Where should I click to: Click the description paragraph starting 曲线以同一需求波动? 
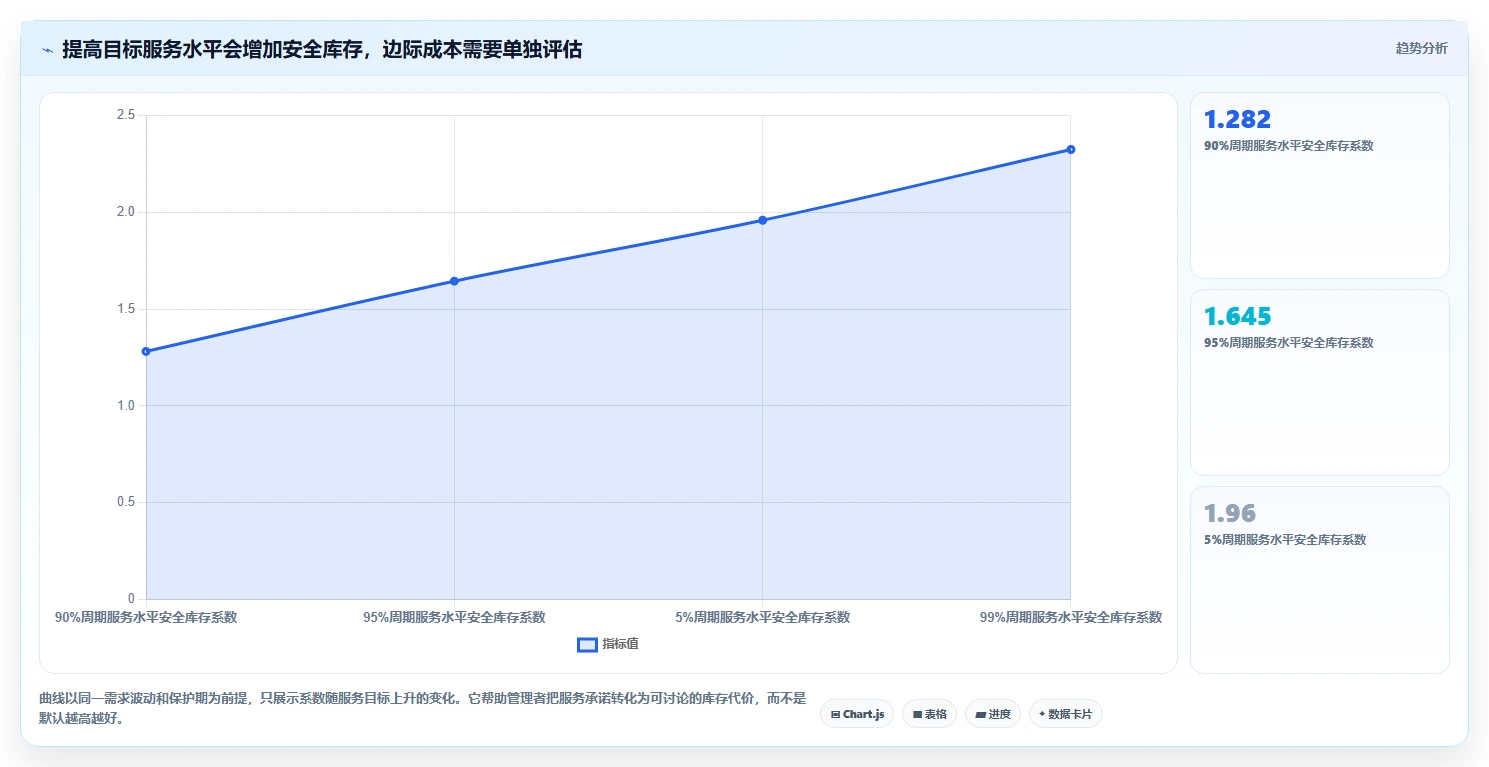point(422,708)
